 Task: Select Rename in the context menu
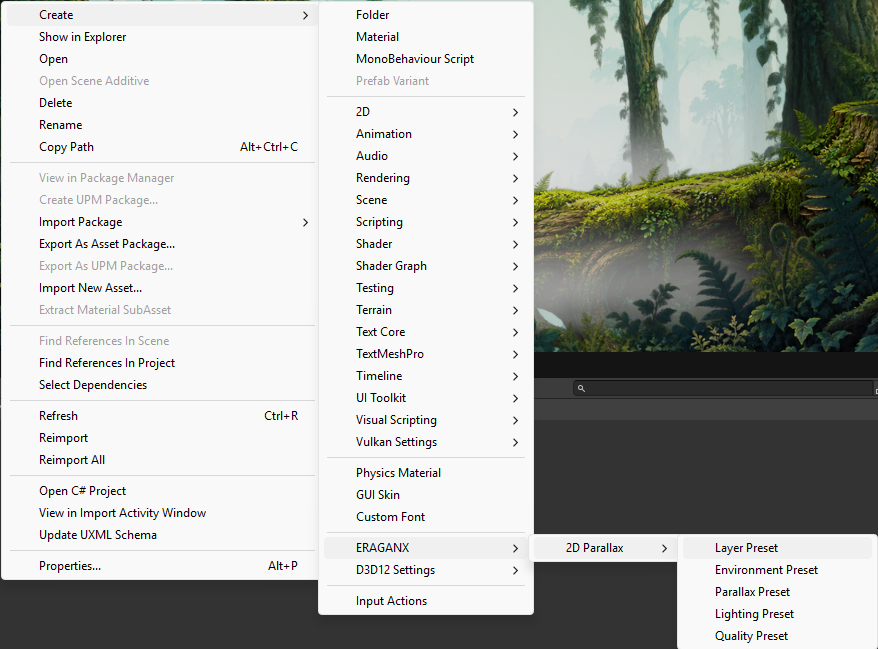point(162,125)
